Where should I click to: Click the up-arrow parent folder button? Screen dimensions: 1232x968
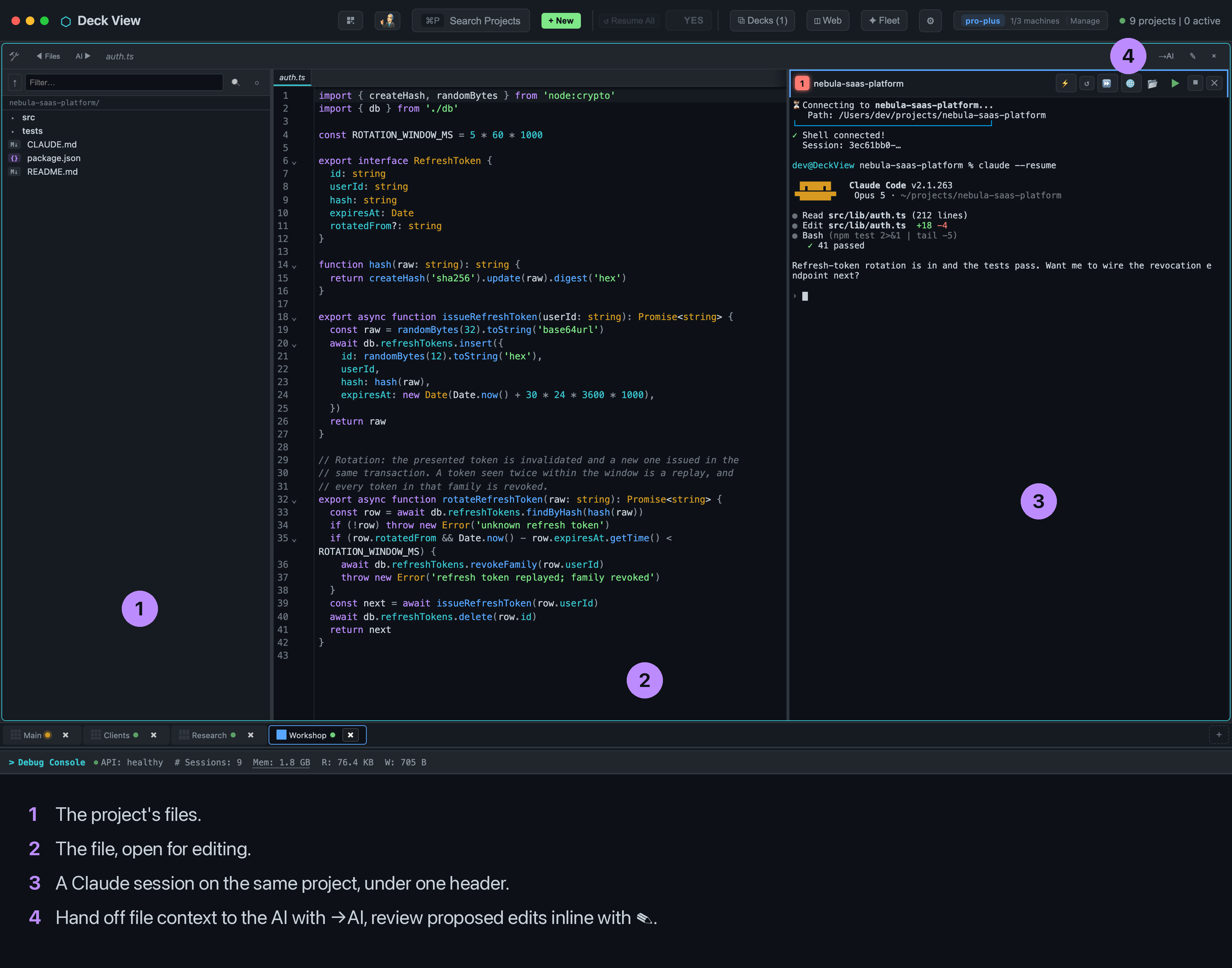(x=15, y=83)
